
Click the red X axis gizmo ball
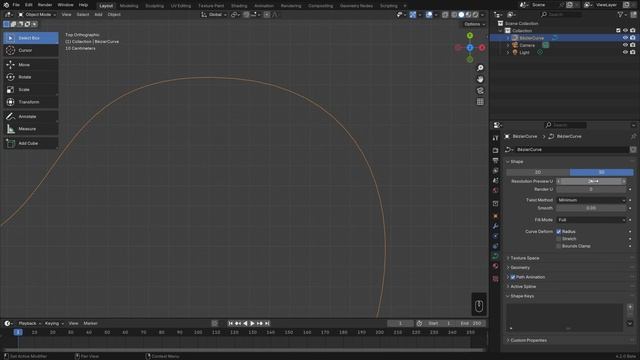(482, 48)
